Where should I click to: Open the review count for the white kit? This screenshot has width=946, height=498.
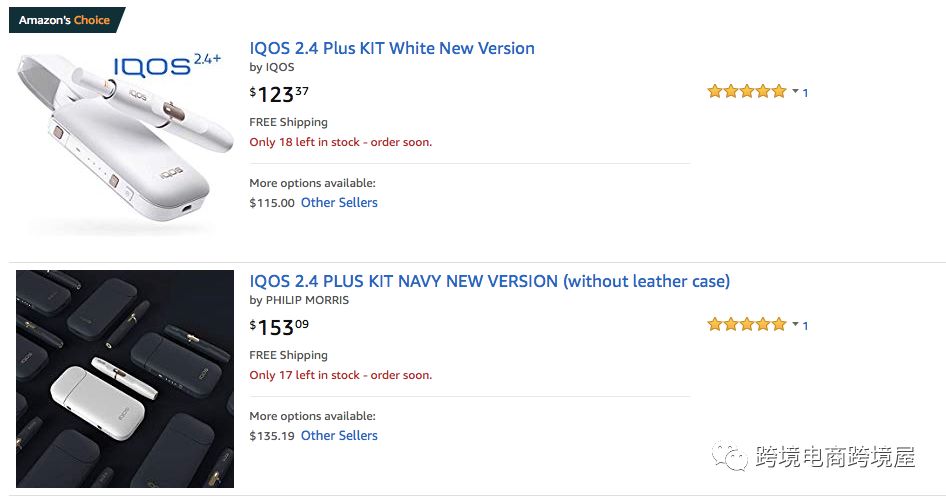[x=805, y=93]
